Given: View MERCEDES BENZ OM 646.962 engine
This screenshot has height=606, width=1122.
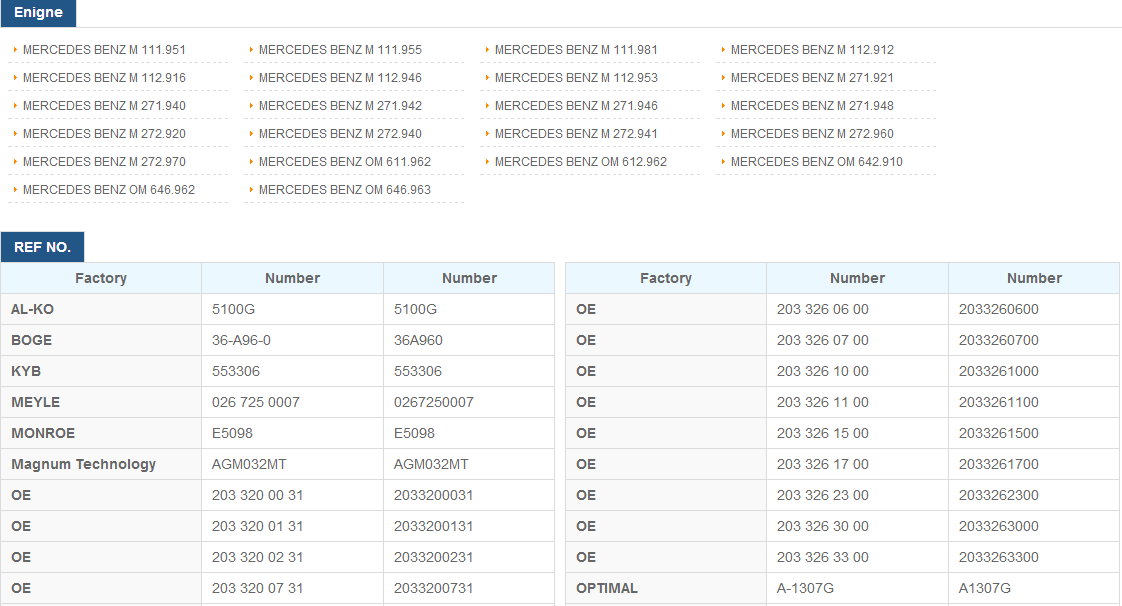Looking at the screenshot, I should (x=109, y=190).
